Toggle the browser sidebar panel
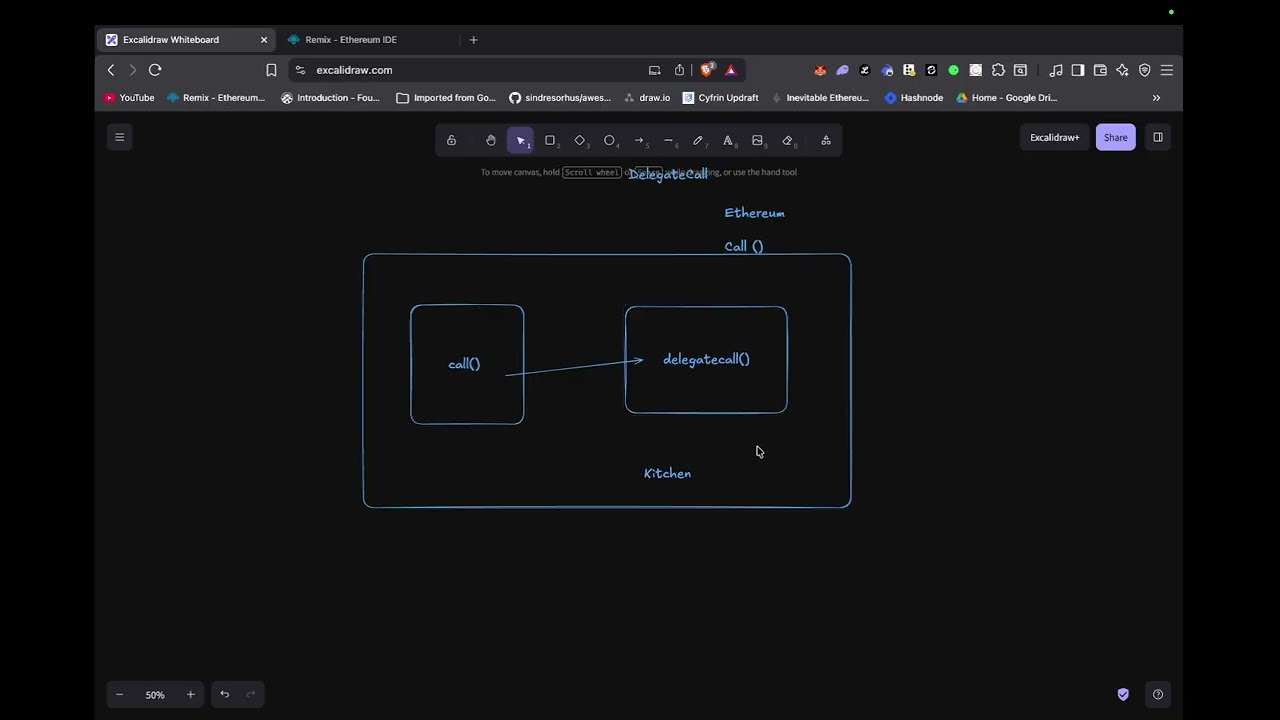Image resolution: width=1280 pixels, height=720 pixels. (1078, 70)
